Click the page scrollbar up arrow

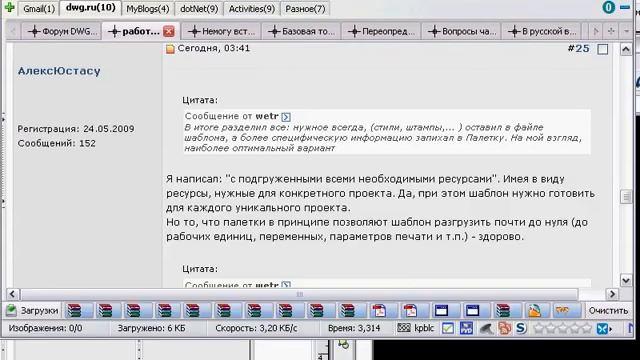point(626,50)
